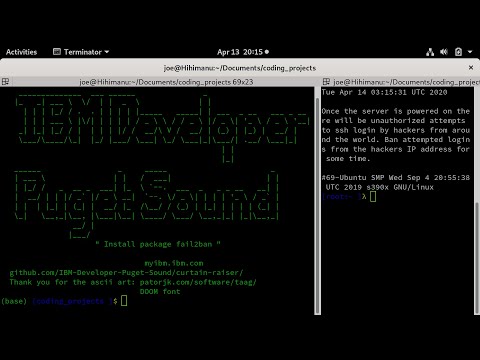Click the Terminator app icon in top bar
This screenshot has width=480, height=360.
pyautogui.click(x=57, y=52)
